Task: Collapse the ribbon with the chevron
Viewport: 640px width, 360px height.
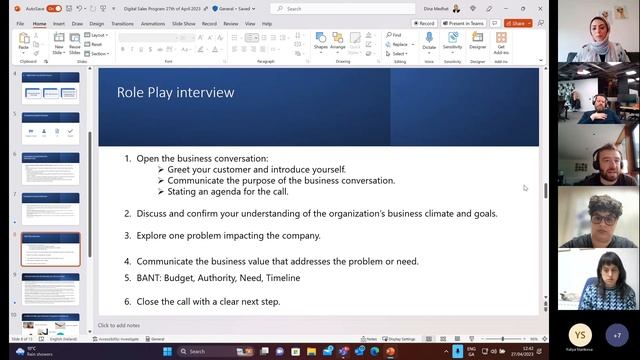Action: [x=541, y=60]
